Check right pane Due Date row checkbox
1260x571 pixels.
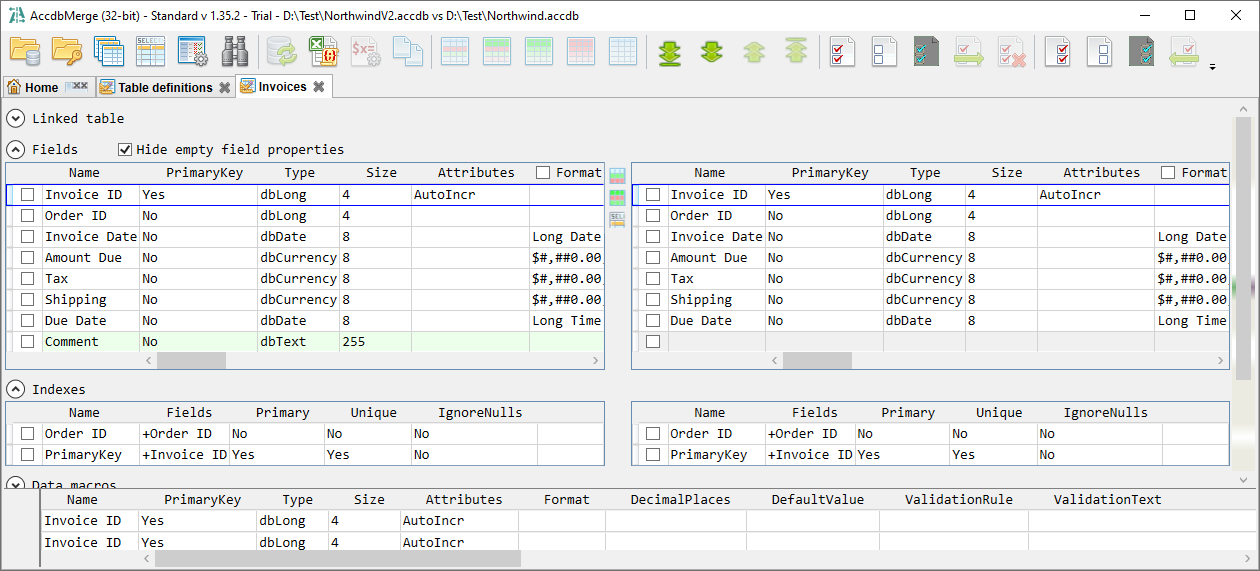pos(653,321)
